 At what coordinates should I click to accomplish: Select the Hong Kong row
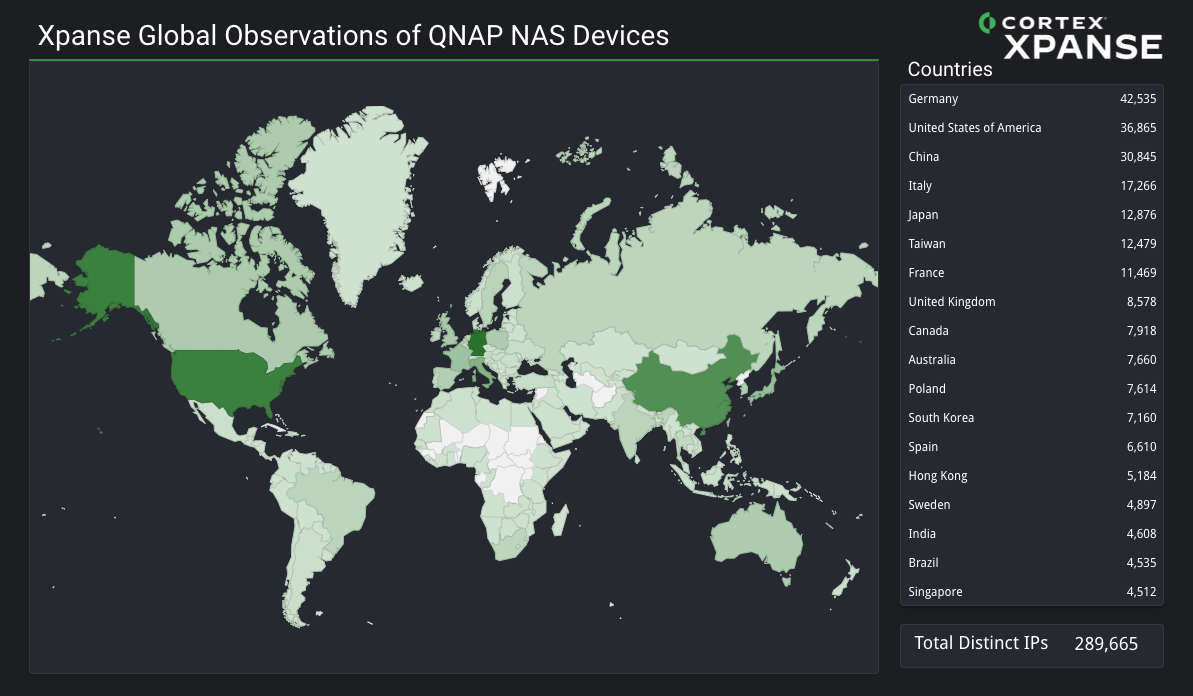pyautogui.click(x=1032, y=475)
